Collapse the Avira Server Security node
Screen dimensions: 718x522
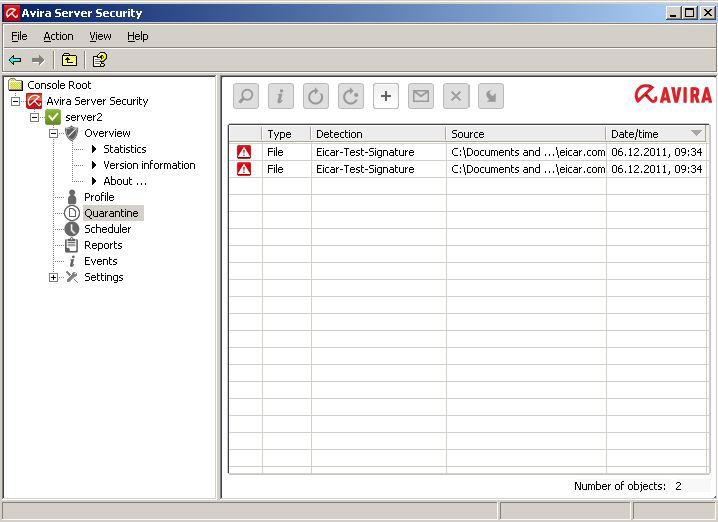tap(16, 101)
